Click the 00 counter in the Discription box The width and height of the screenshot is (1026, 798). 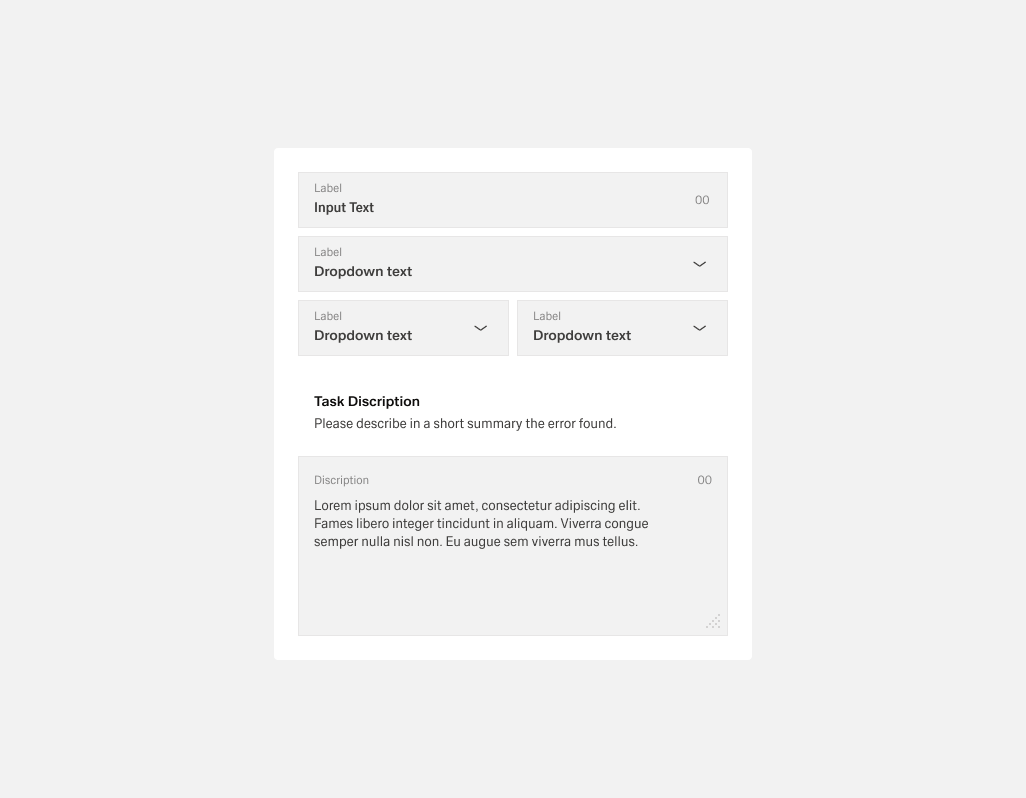point(704,480)
